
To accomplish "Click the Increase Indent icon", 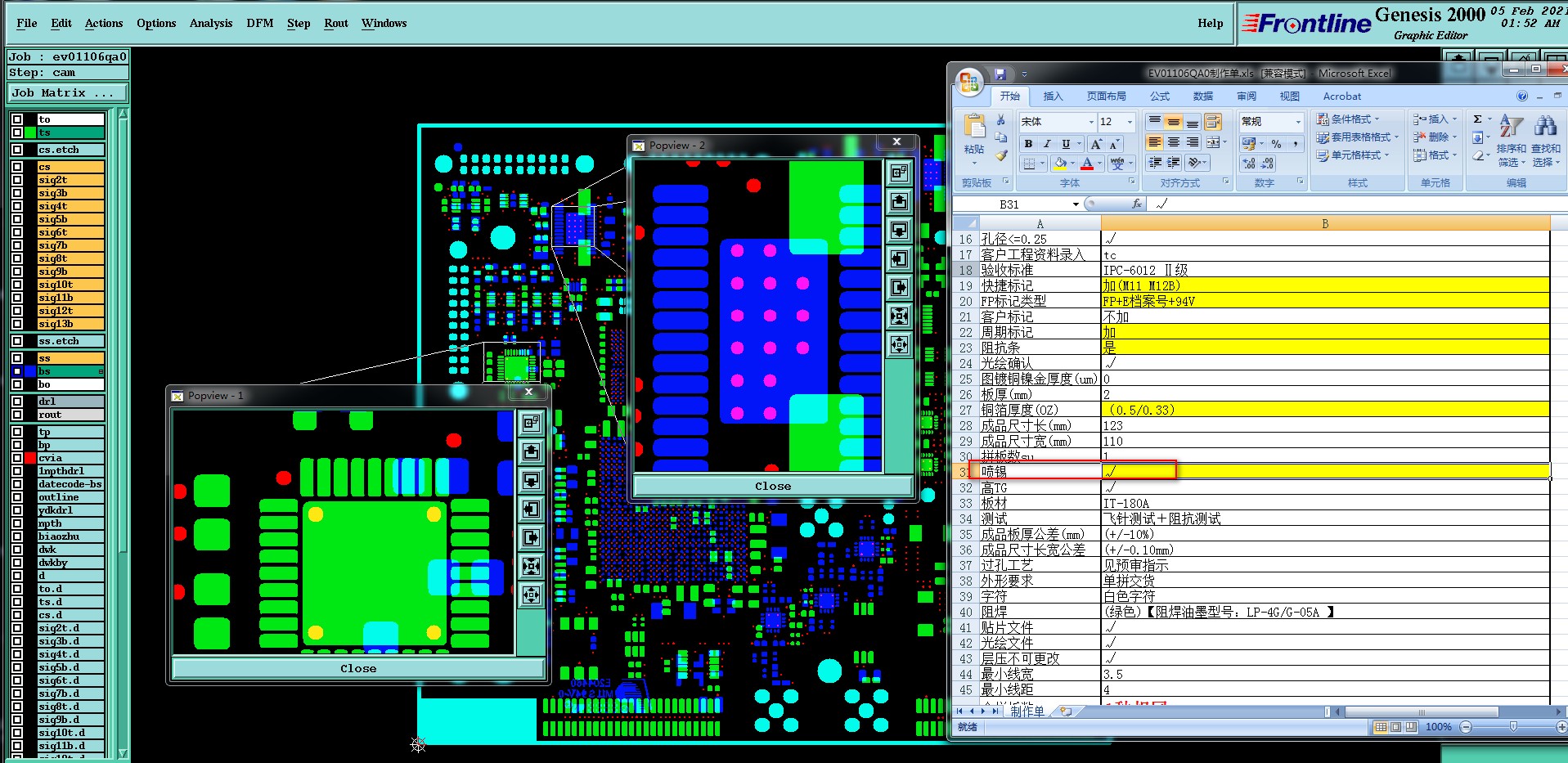I will tap(1174, 163).
